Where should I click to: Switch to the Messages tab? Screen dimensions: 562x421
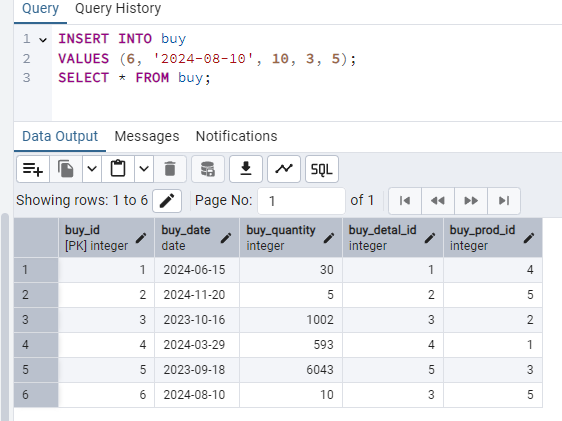tap(147, 137)
